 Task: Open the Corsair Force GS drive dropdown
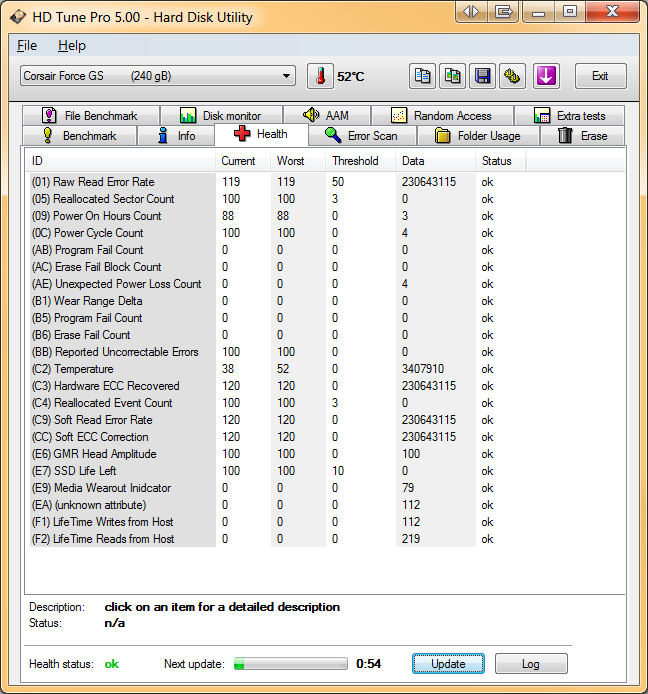point(157,76)
